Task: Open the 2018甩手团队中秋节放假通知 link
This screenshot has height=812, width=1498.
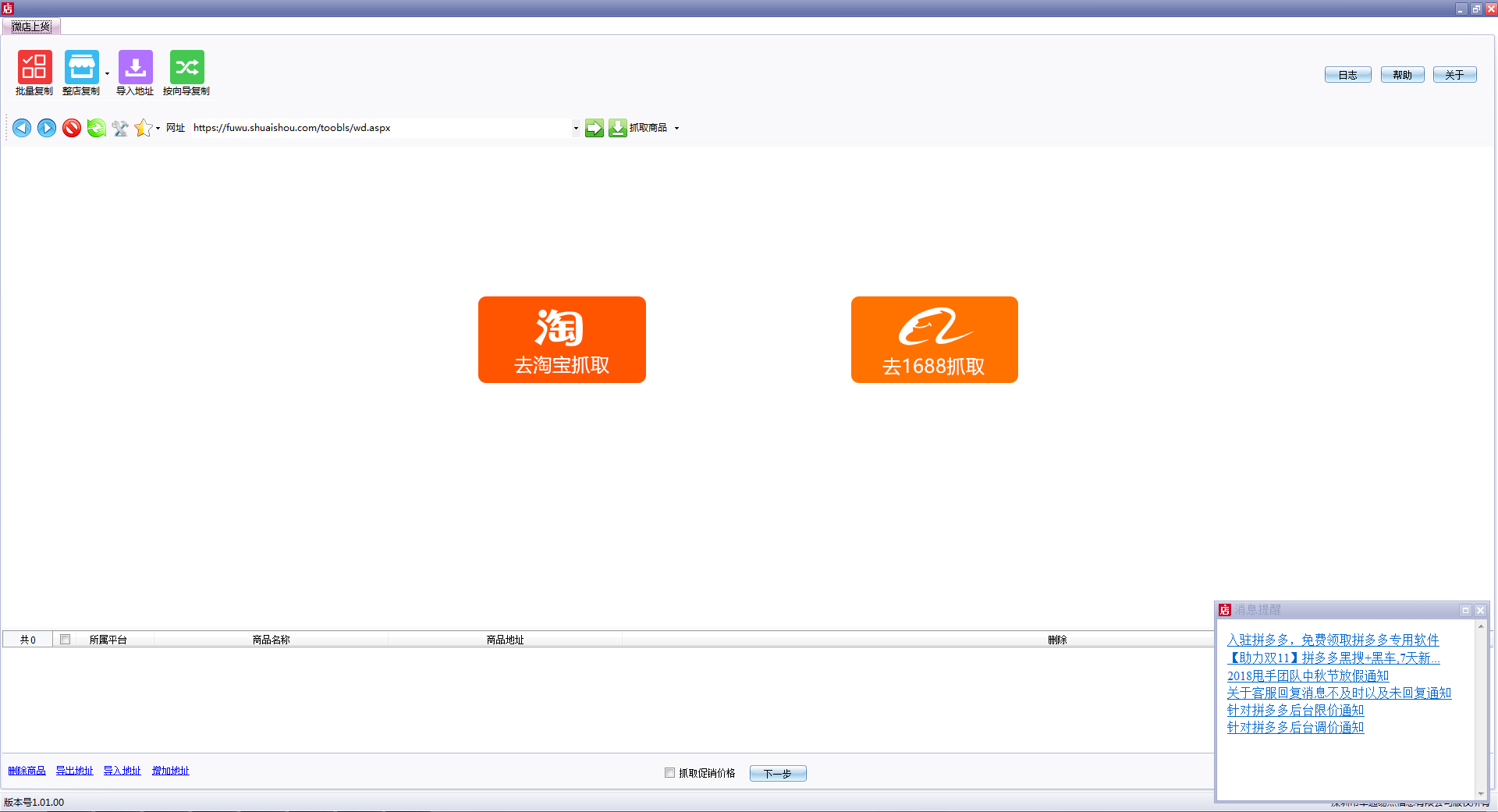Action: [1308, 675]
